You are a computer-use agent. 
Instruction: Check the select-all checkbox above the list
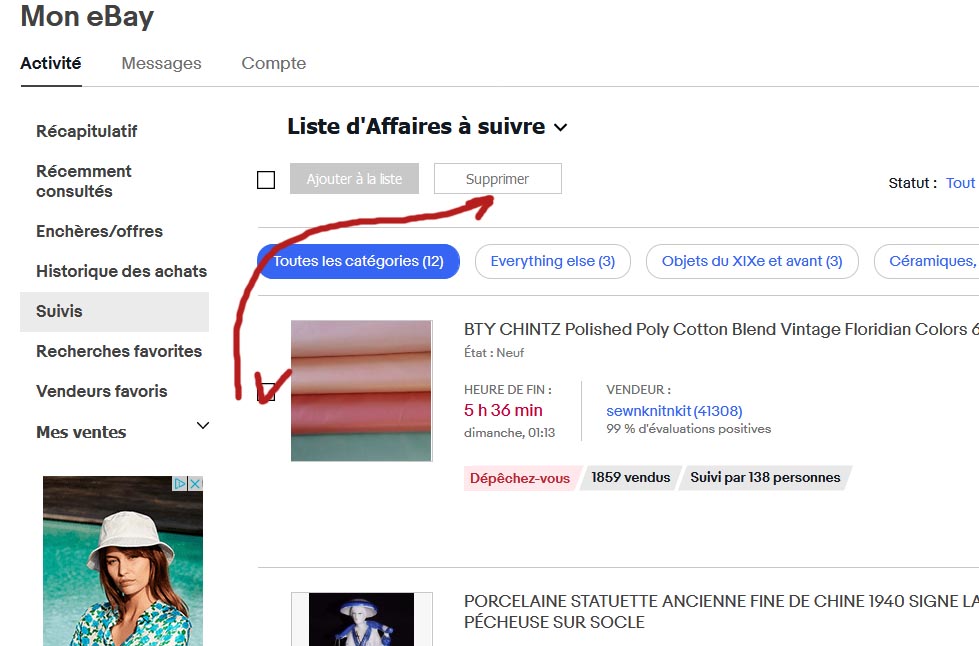(266, 179)
